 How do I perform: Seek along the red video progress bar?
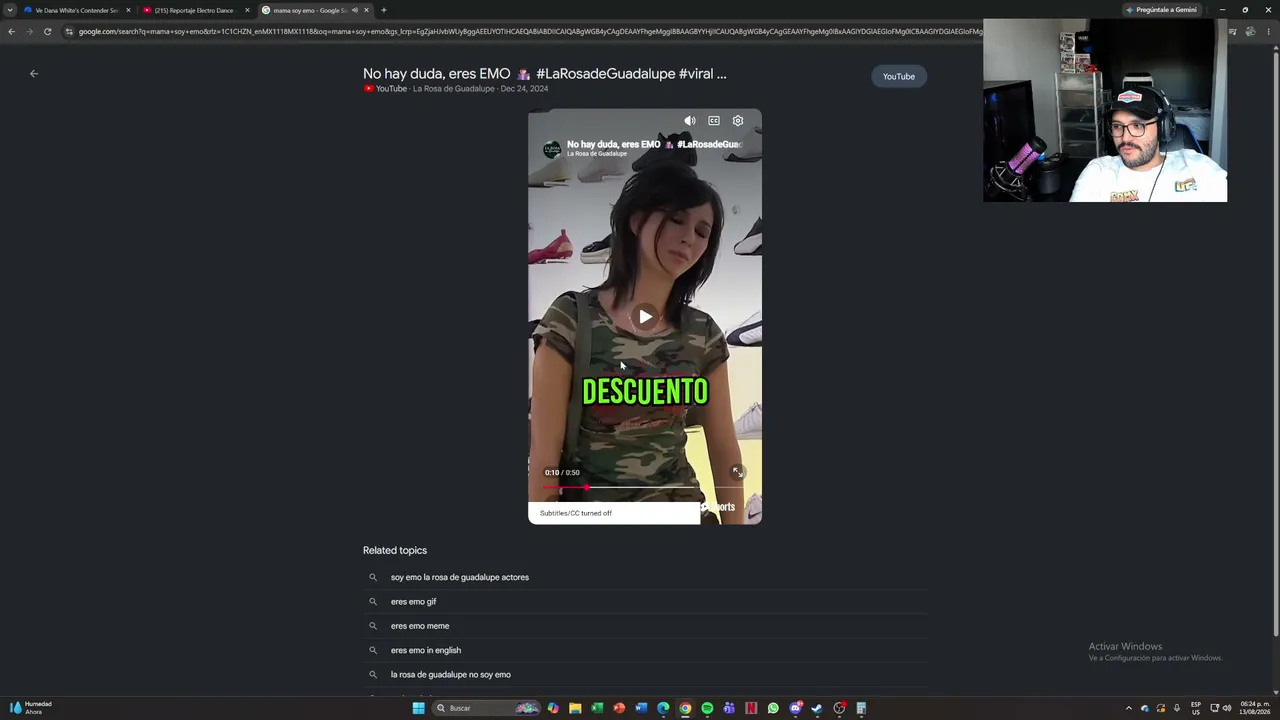coord(645,488)
